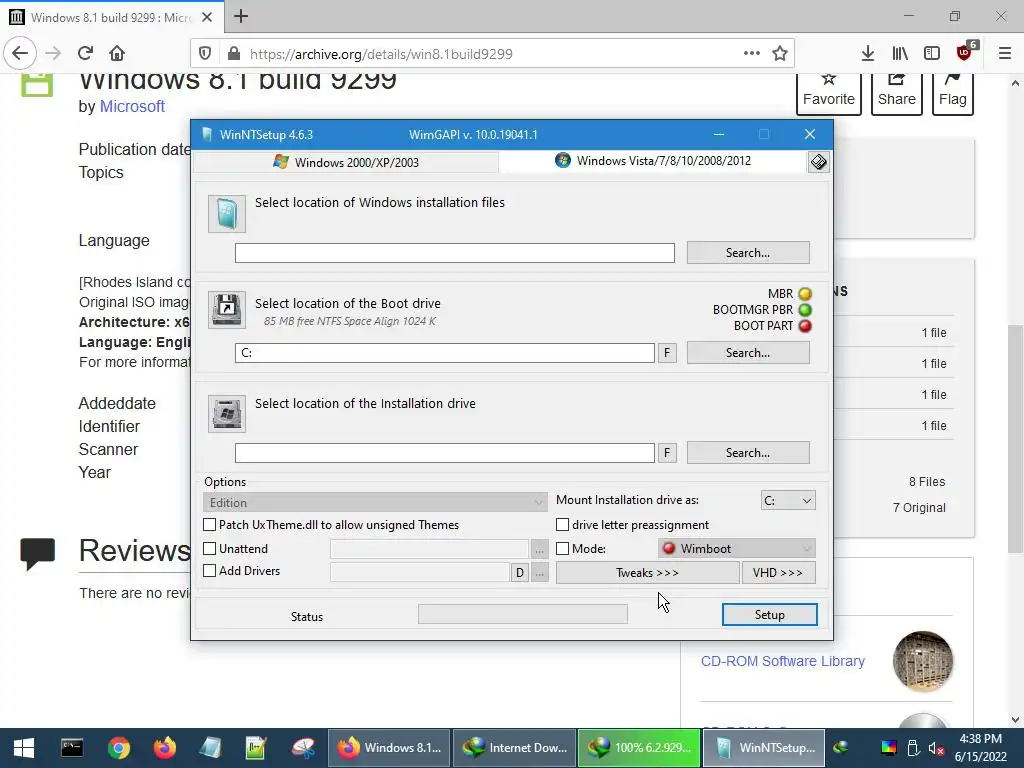Open page actions three-dot menu
The height and width of the screenshot is (768, 1024).
pyautogui.click(x=752, y=54)
